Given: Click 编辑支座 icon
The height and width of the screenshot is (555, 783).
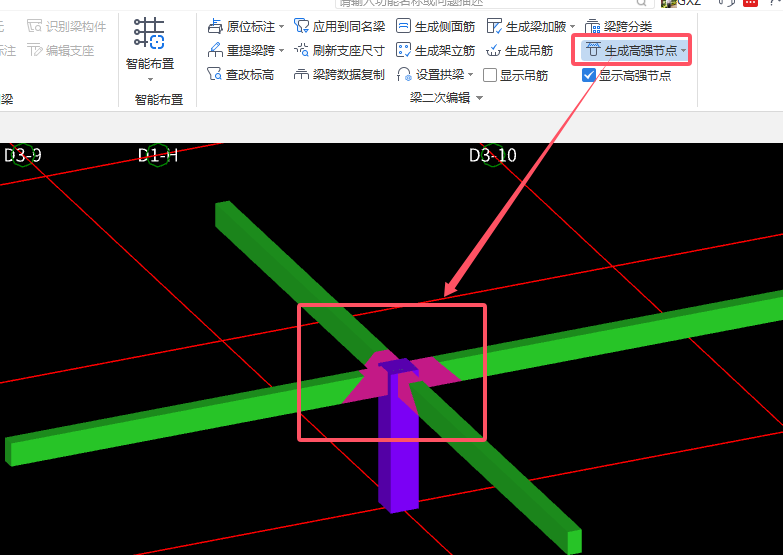Looking at the screenshot, I should 34,50.
